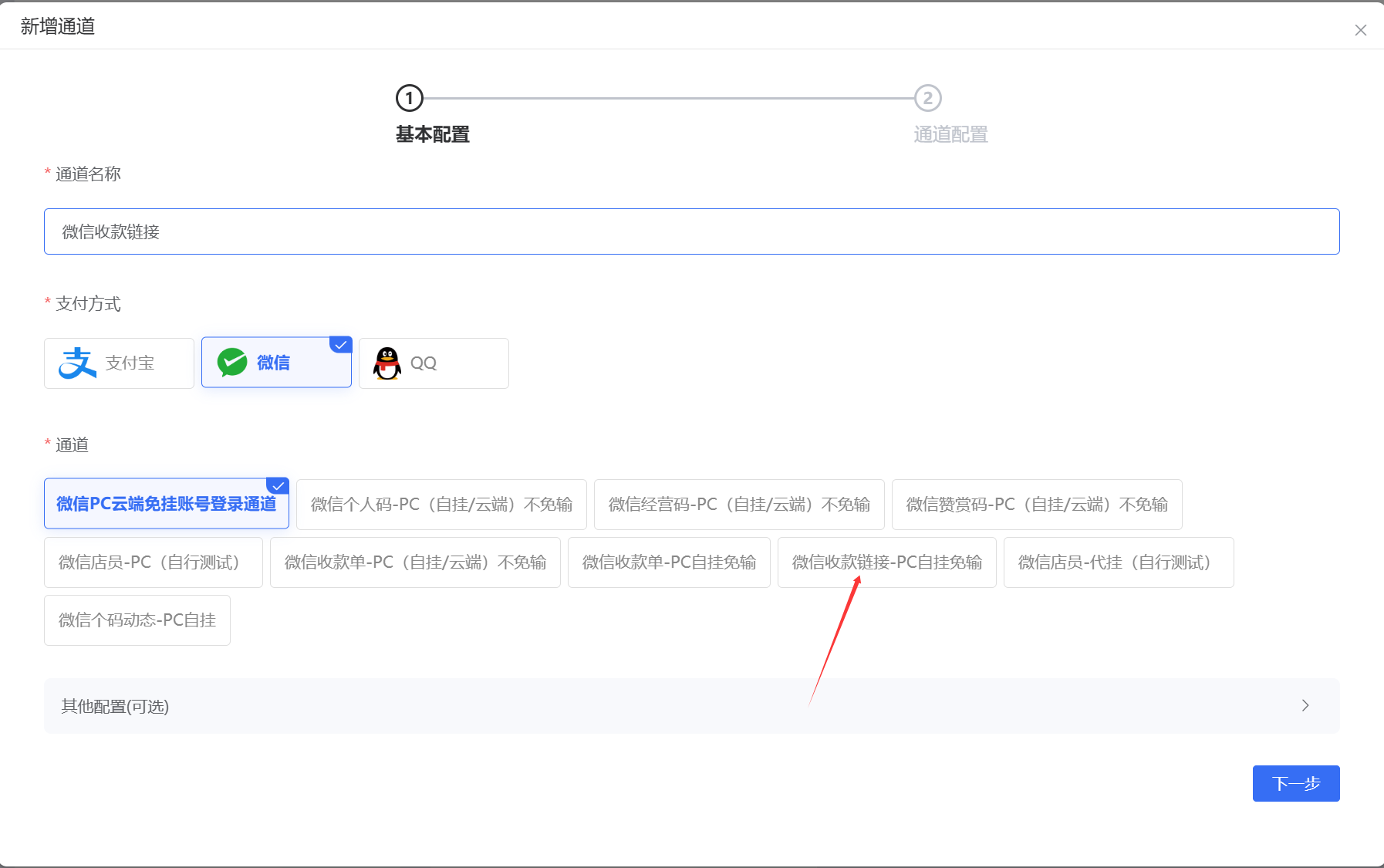Viewport: 1384px width, 868px height.
Task: Click the chevron arrow of 其他配置
Action: pos(1305,706)
